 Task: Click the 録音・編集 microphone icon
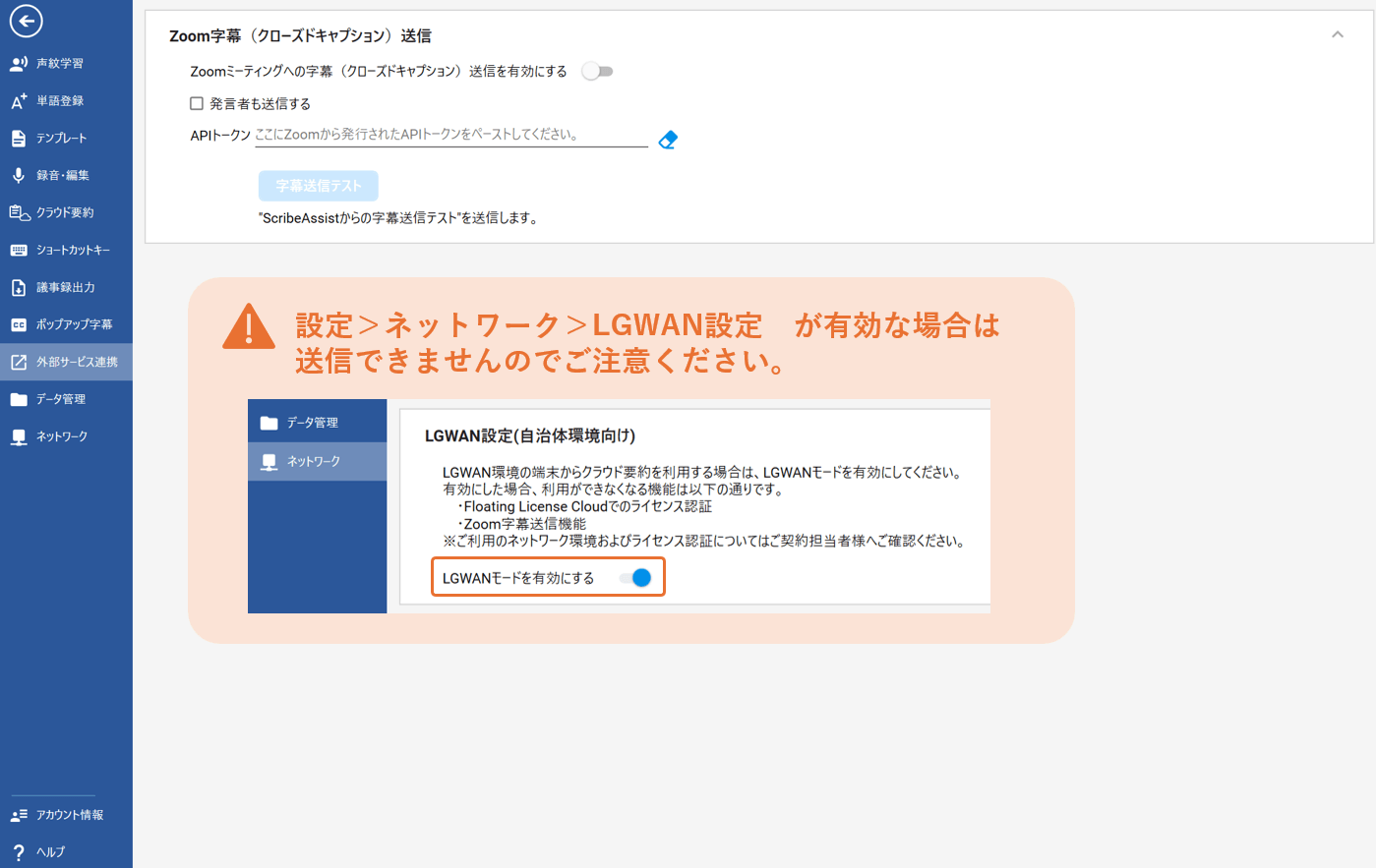click(19, 176)
